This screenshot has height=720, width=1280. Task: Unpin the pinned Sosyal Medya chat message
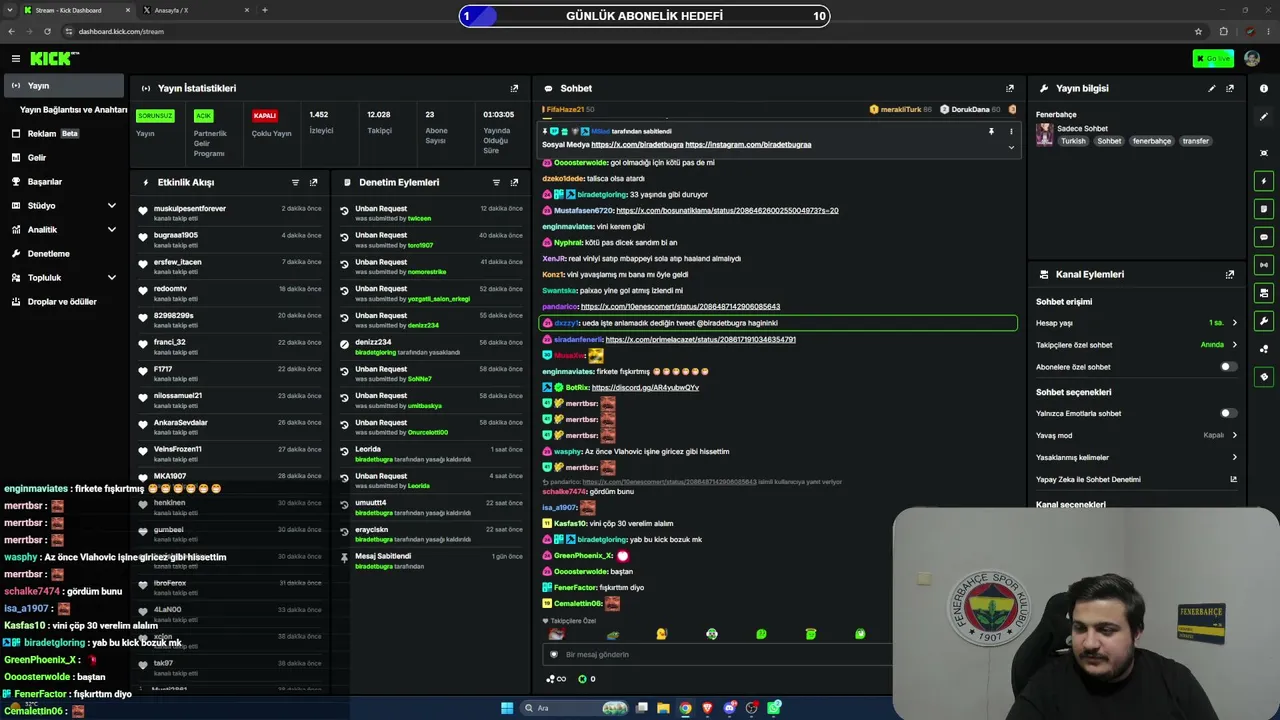(991, 131)
